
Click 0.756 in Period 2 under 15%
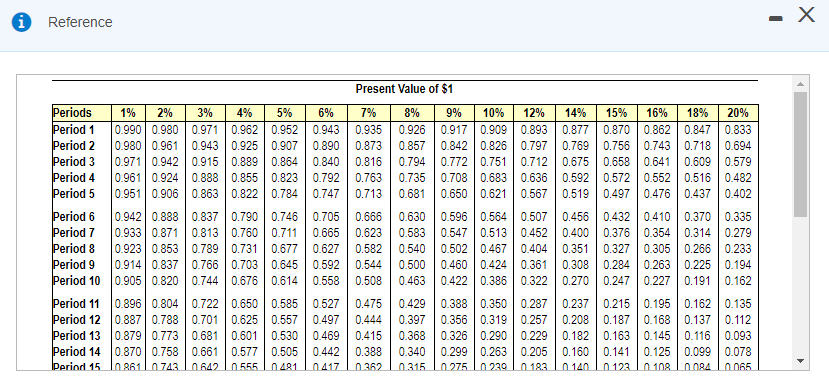(616, 145)
